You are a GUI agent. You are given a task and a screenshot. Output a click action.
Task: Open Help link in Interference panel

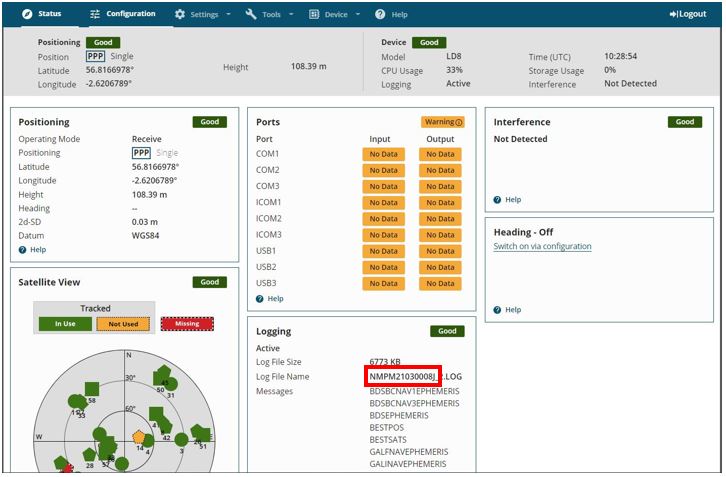point(513,200)
